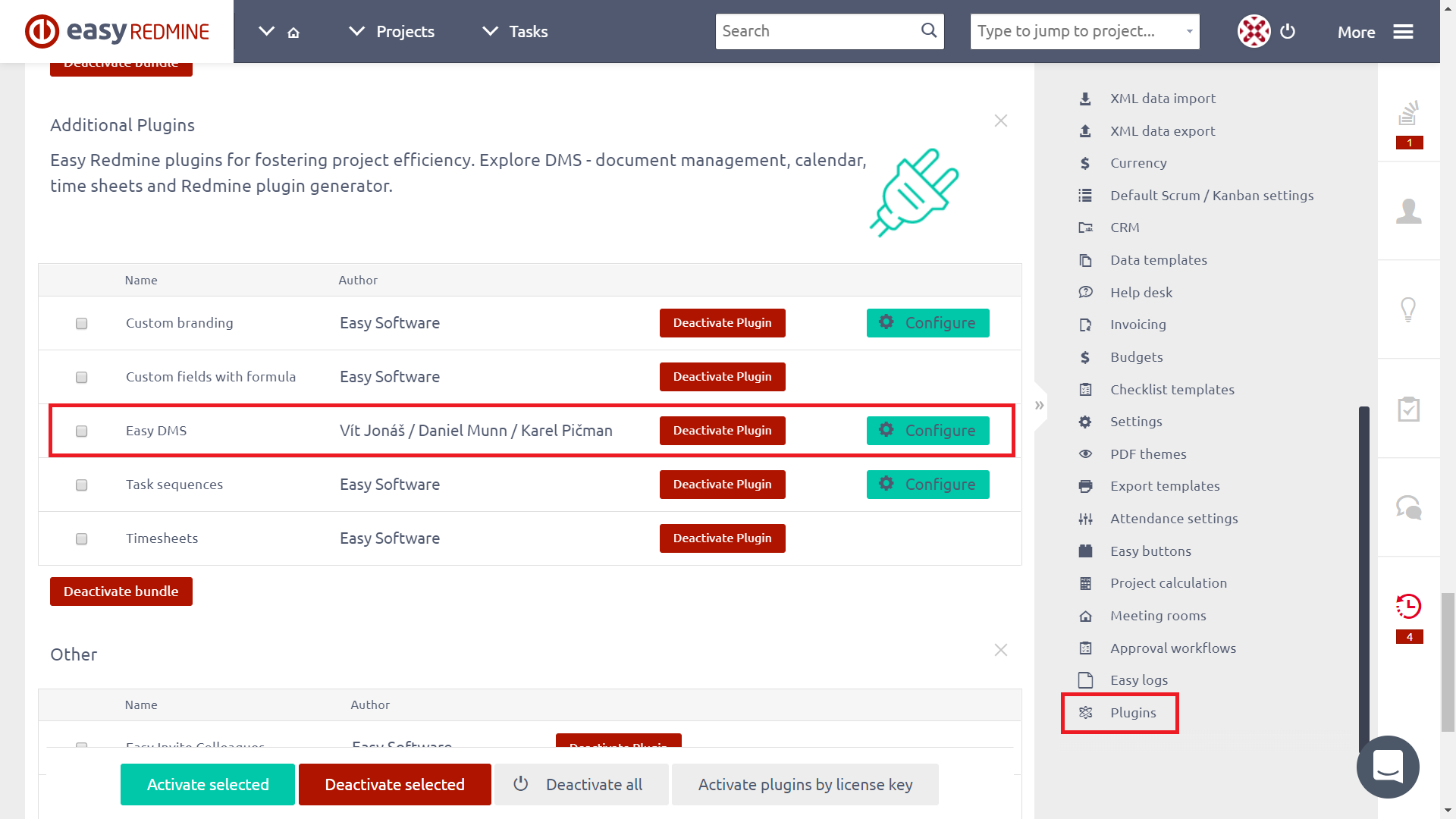Open Approval workflows
1456x819 pixels.
(1173, 648)
